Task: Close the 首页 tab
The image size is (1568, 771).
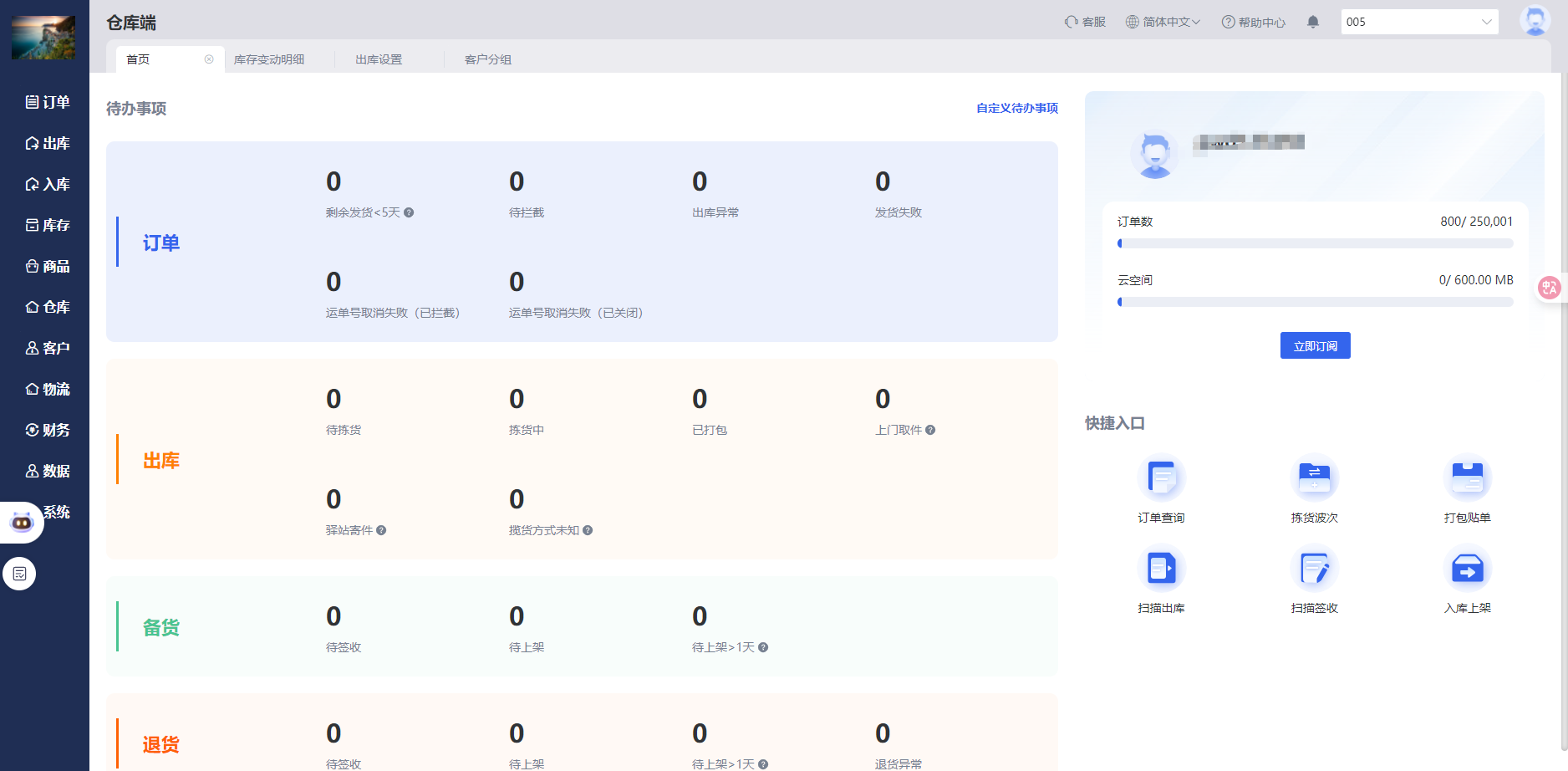Action: [x=209, y=59]
